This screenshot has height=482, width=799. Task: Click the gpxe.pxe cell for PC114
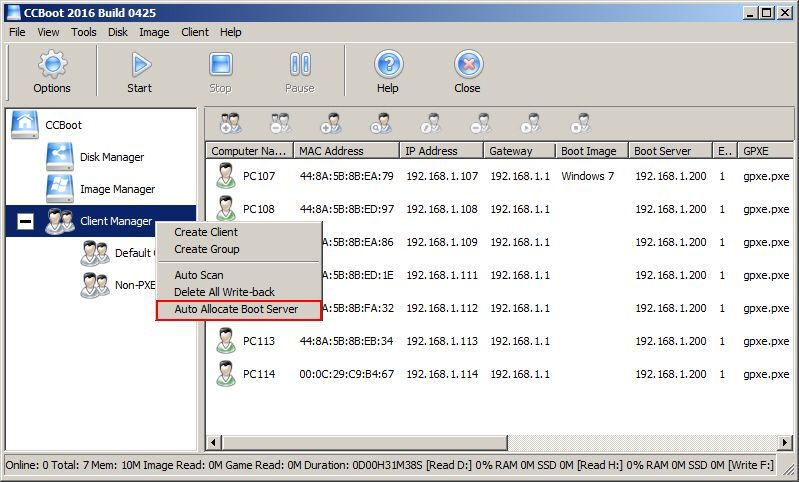pos(766,374)
